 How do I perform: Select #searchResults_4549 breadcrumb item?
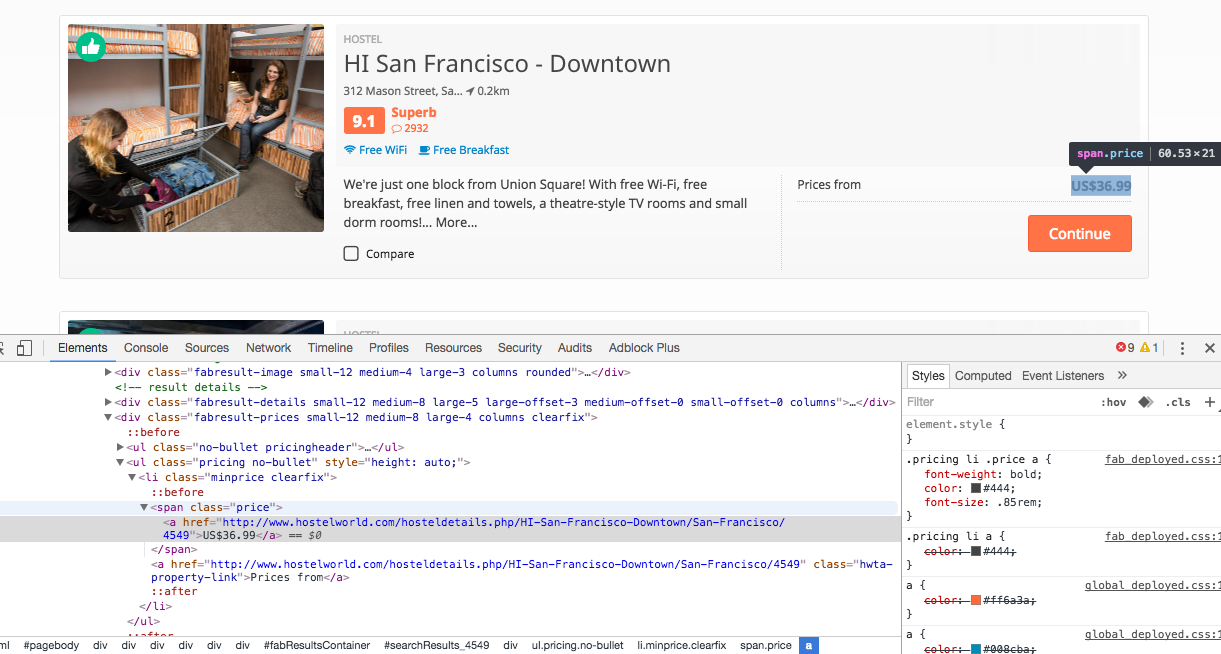pos(437,645)
